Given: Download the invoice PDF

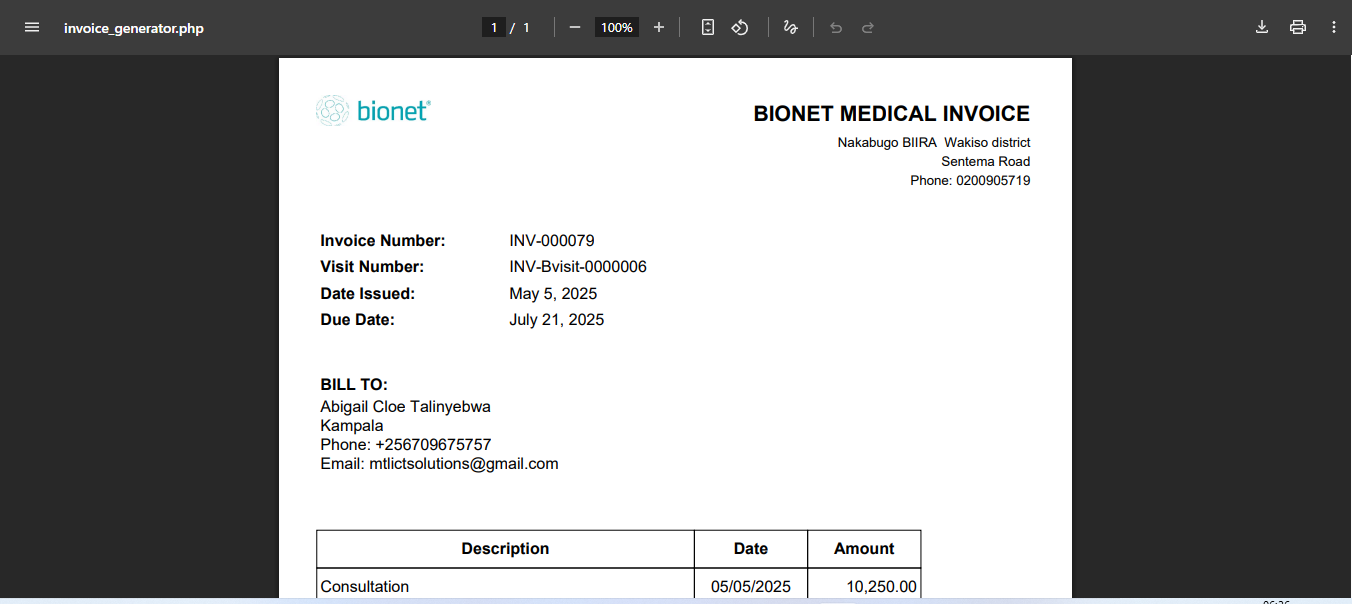Looking at the screenshot, I should (x=1262, y=27).
